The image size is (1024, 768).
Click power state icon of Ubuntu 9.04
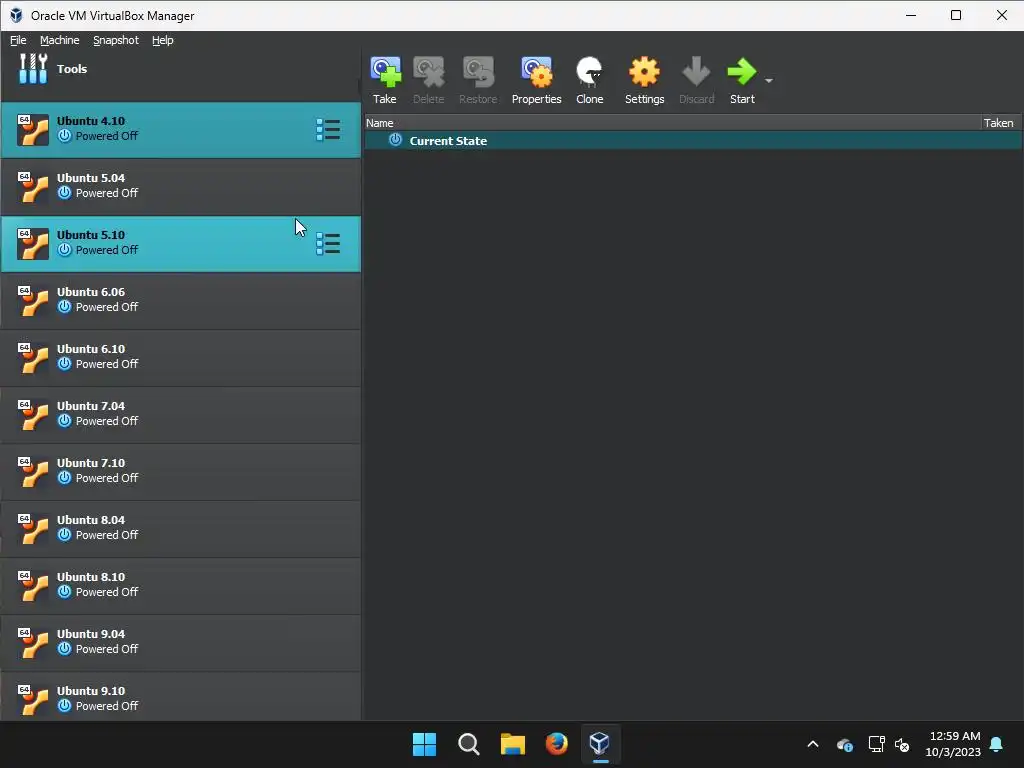click(64, 649)
